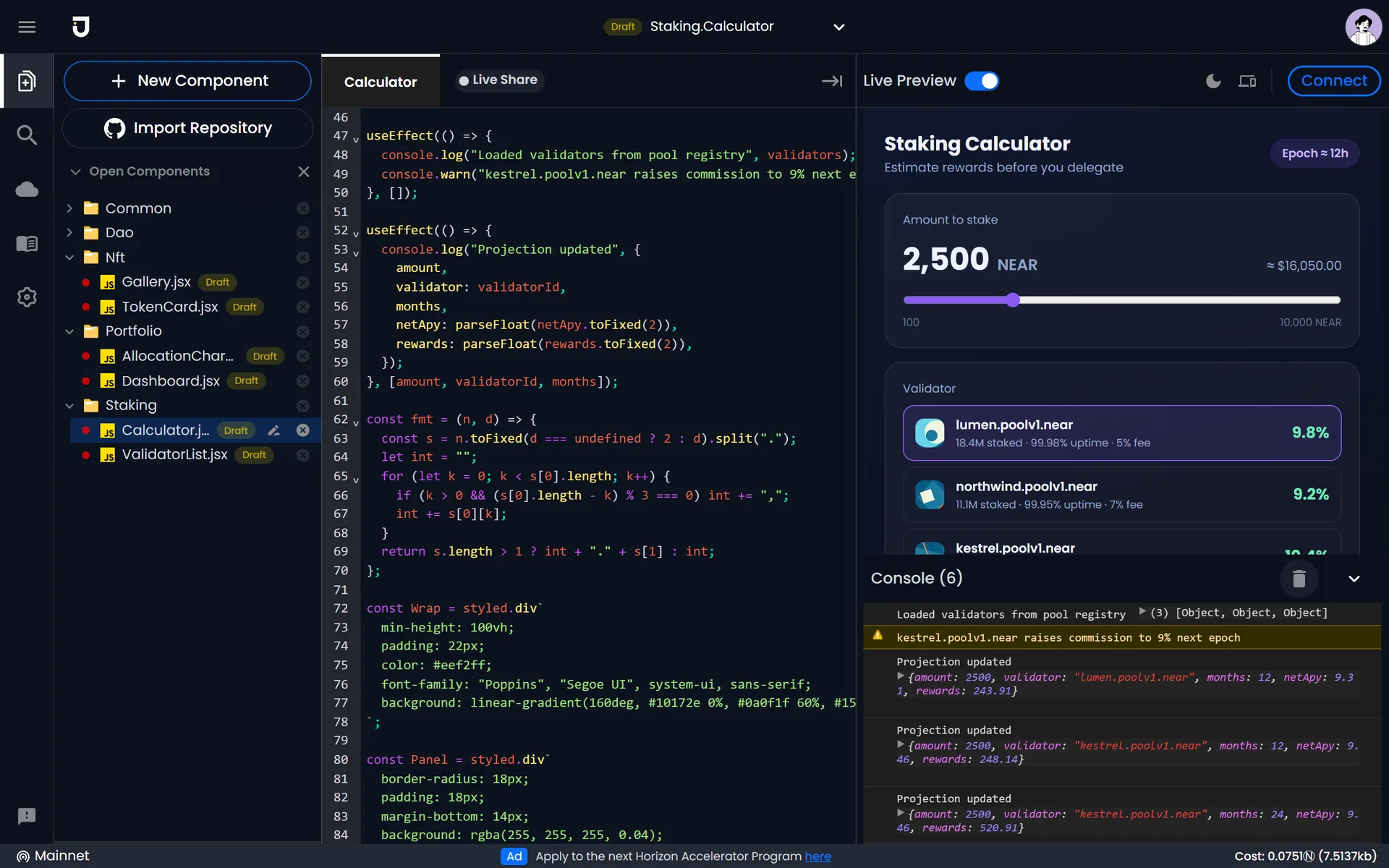The image size is (1389, 868).
Task: Open ValidatorList.jsx in the tree
Action: [174, 455]
